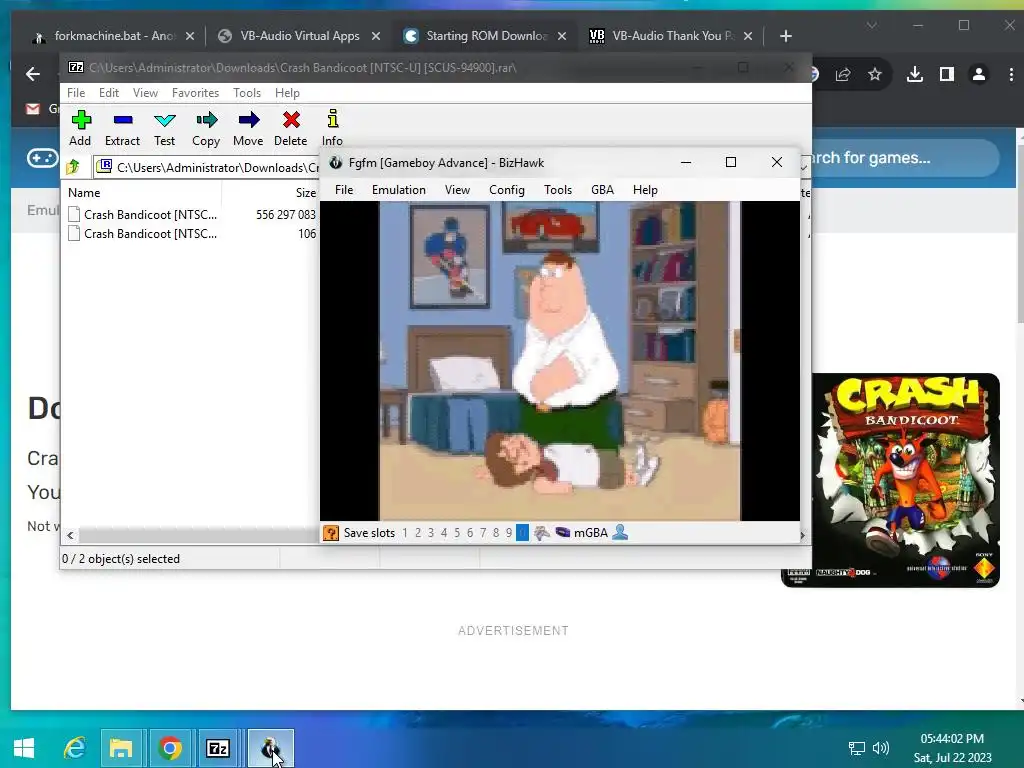Open 7-Zip View menu

coord(146,93)
